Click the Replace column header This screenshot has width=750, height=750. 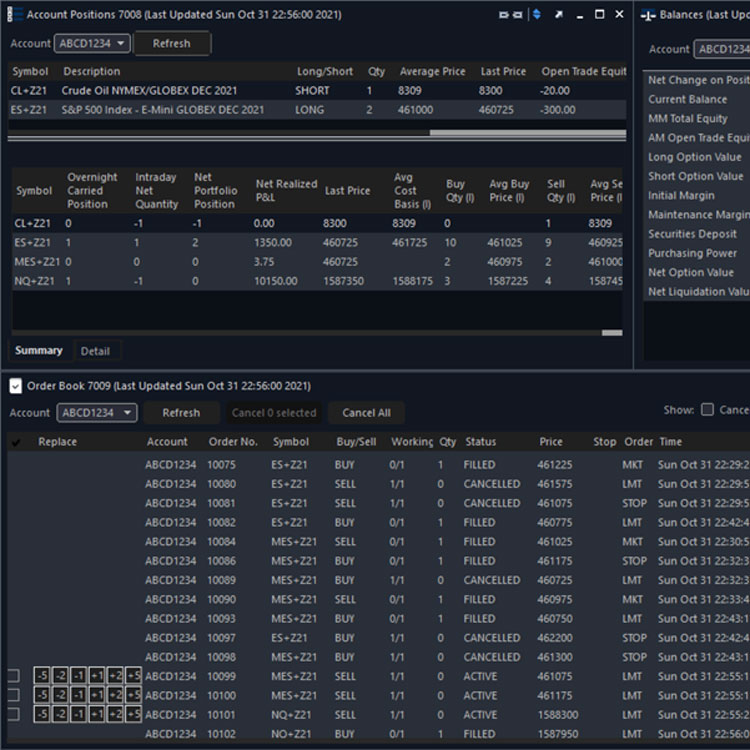(x=57, y=441)
